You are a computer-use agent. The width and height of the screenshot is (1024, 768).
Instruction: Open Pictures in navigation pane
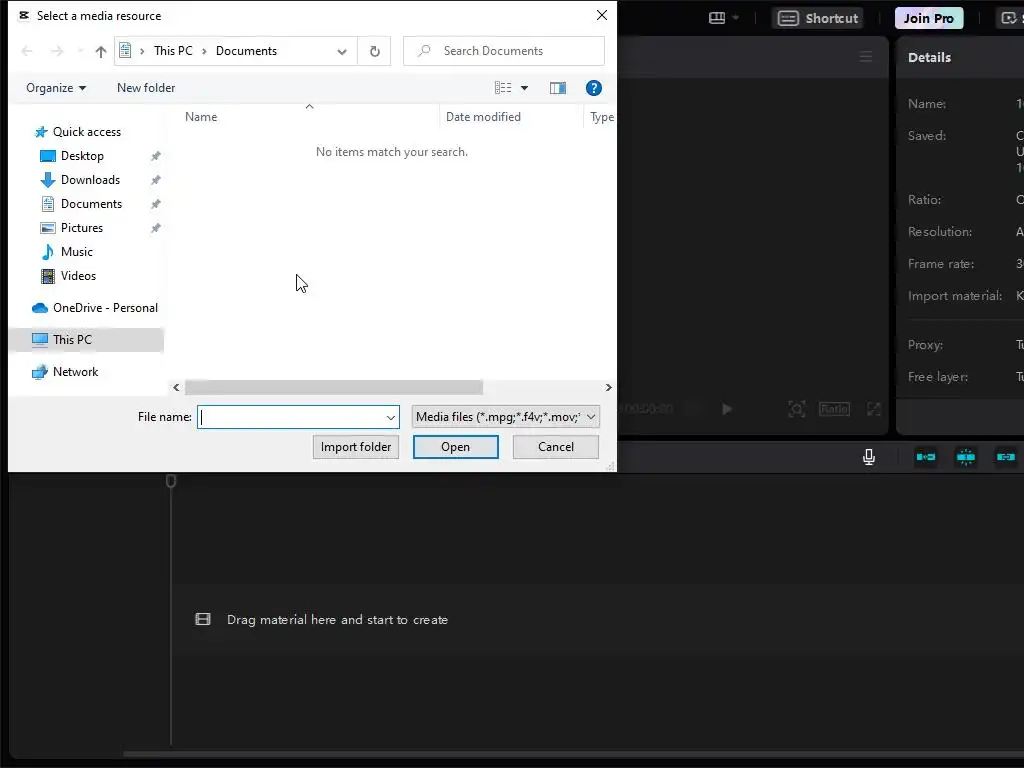(82, 228)
